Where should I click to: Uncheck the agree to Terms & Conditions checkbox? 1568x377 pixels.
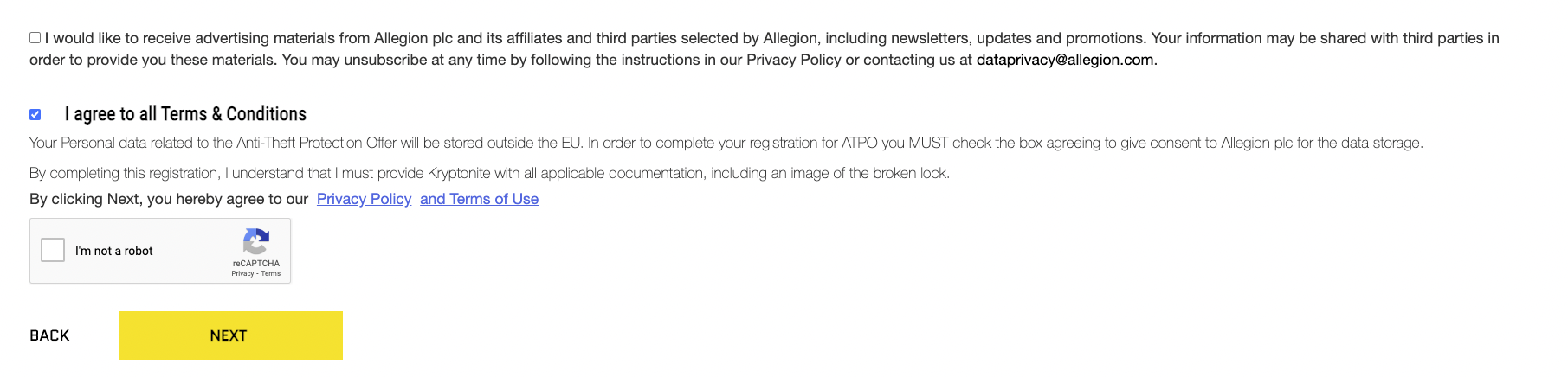[x=35, y=114]
